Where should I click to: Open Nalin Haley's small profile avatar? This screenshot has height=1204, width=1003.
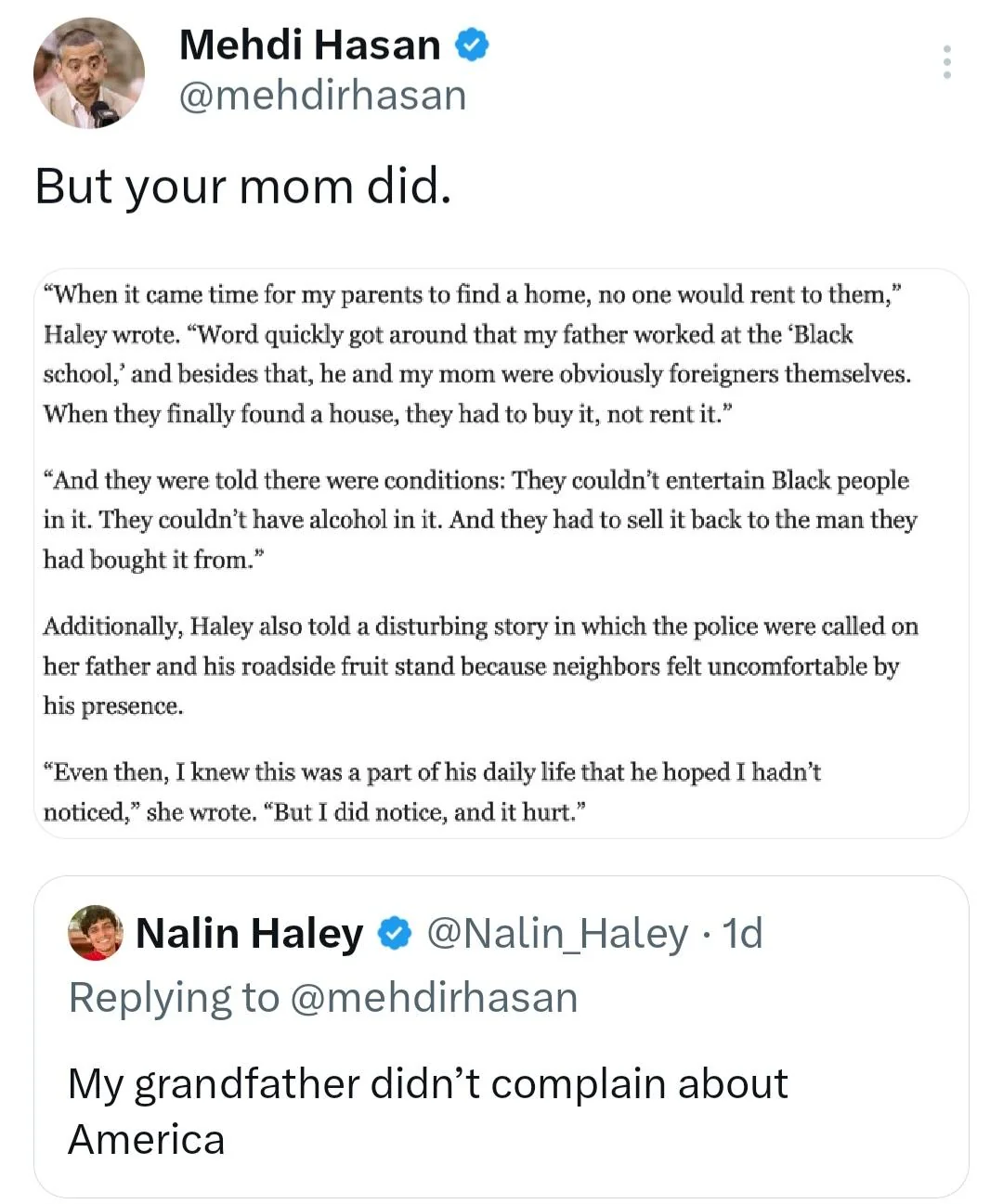click(x=96, y=932)
